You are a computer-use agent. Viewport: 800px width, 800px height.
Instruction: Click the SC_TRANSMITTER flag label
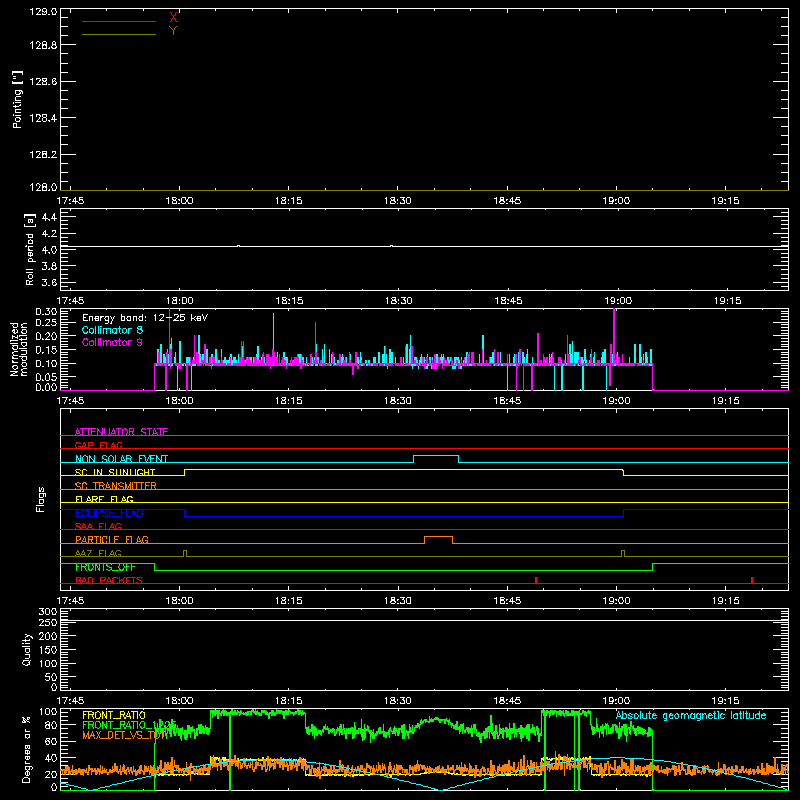click(116, 485)
